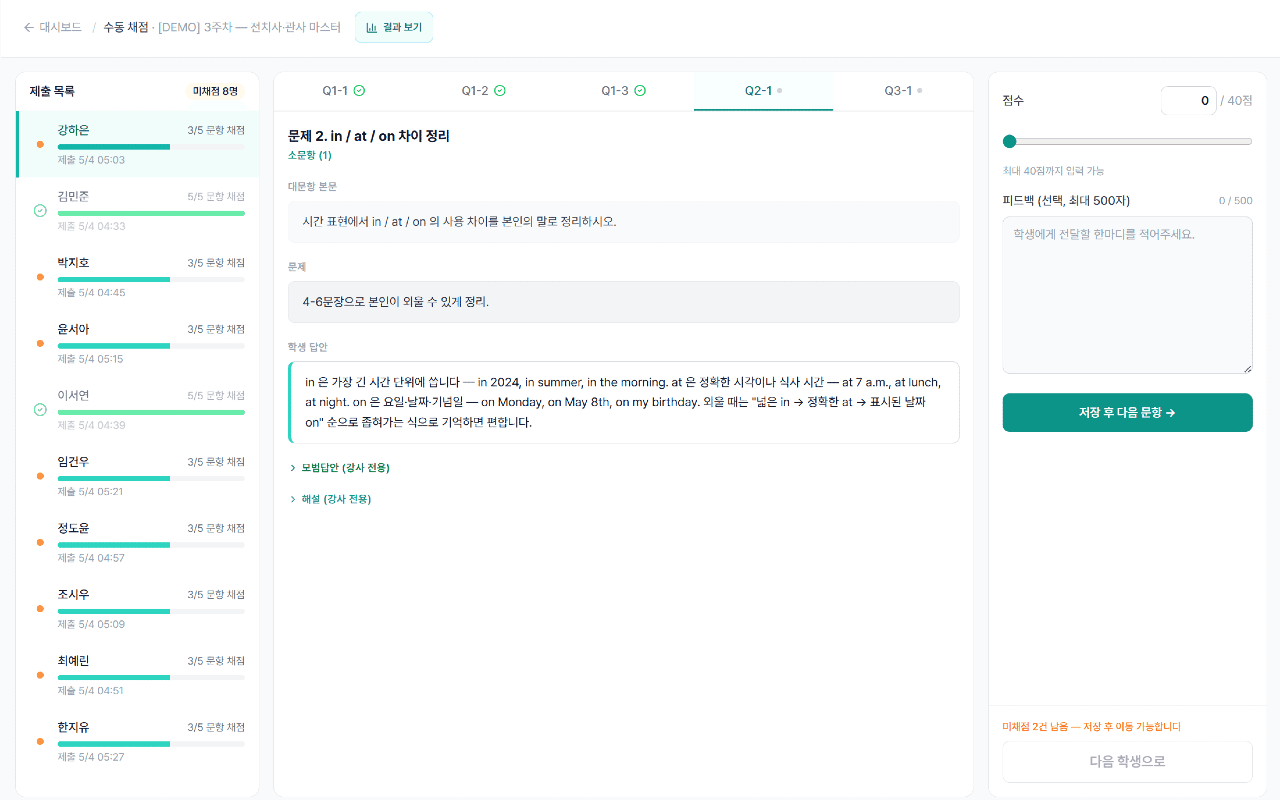
Task: Click the green check icon on Q1-3
Action: (x=640, y=91)
